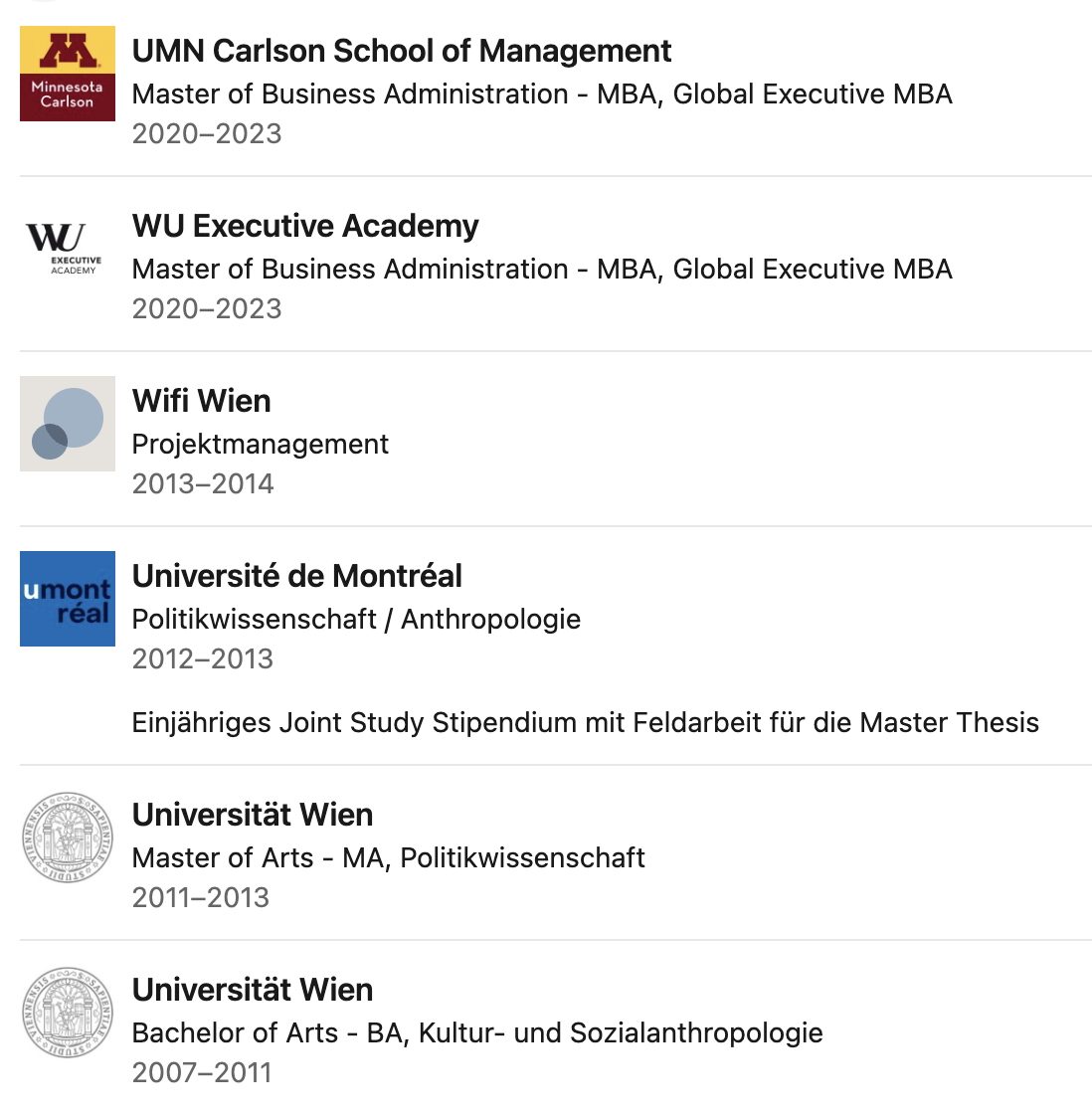Select the Bachelor of Arts - BA degree line
1092x1118 pixels.
click(x=477, y=1032)
